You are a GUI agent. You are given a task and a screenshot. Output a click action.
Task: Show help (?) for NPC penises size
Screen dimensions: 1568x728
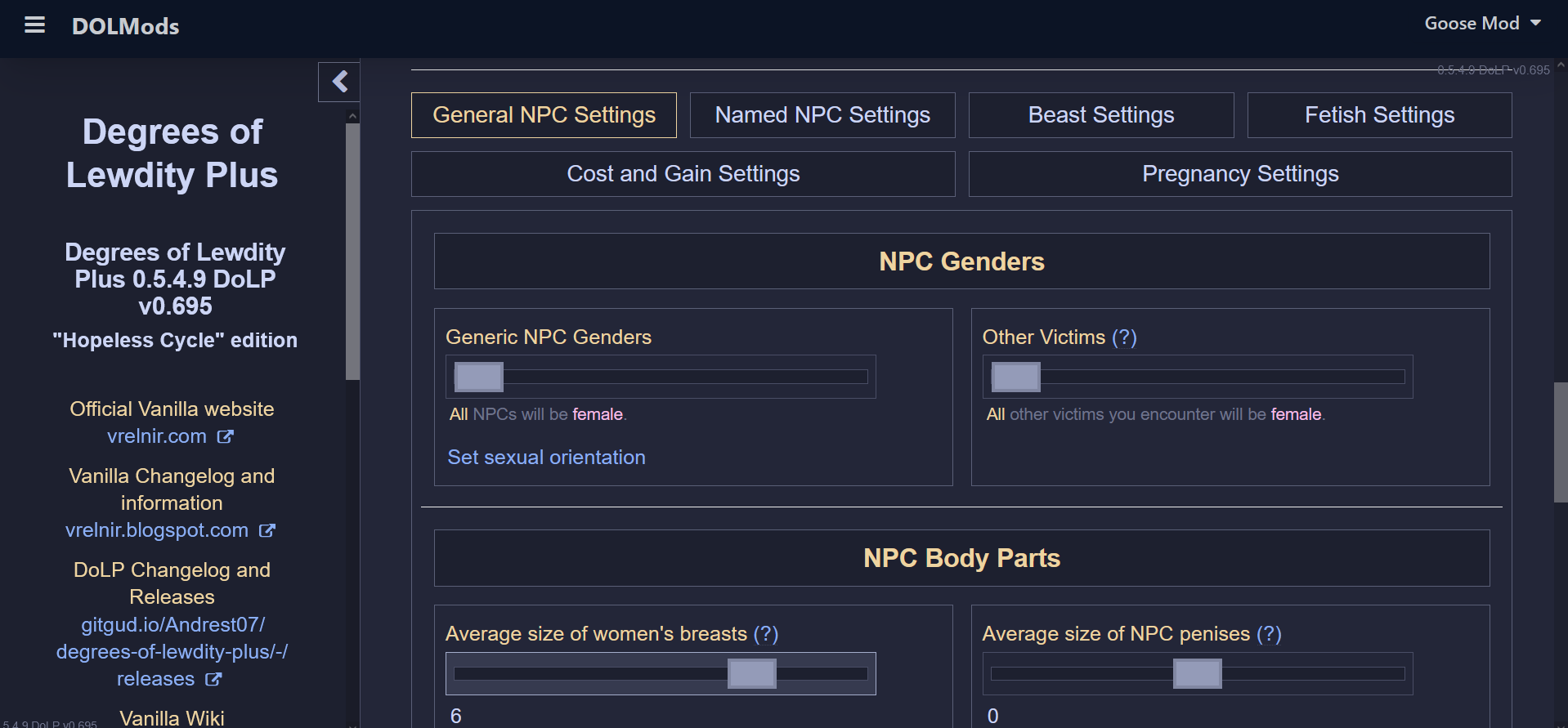click(1269, 634)
